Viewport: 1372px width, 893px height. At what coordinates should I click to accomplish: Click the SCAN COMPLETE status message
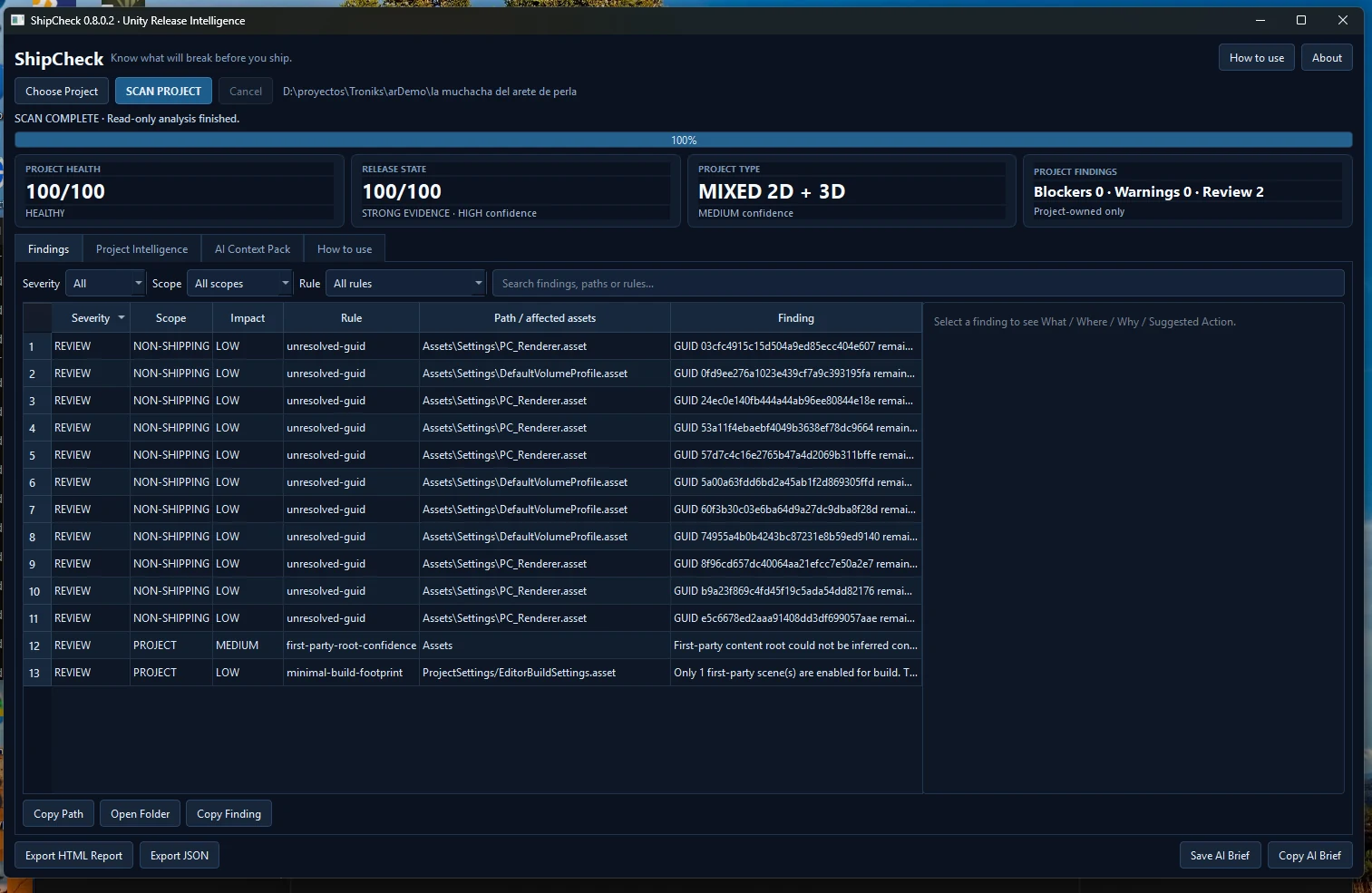pos(127,119)
